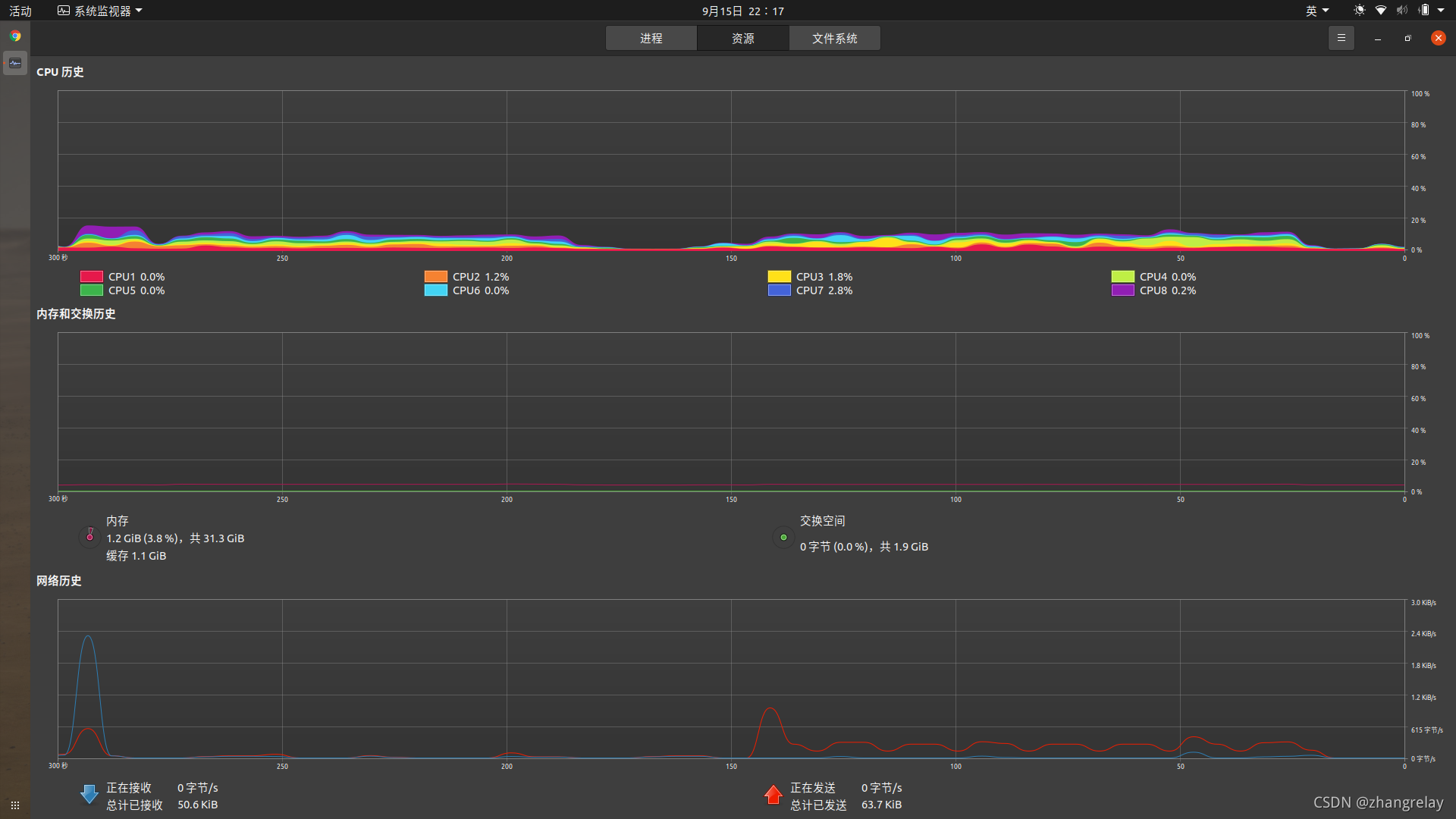Open the show applications grid

[15, 805]
